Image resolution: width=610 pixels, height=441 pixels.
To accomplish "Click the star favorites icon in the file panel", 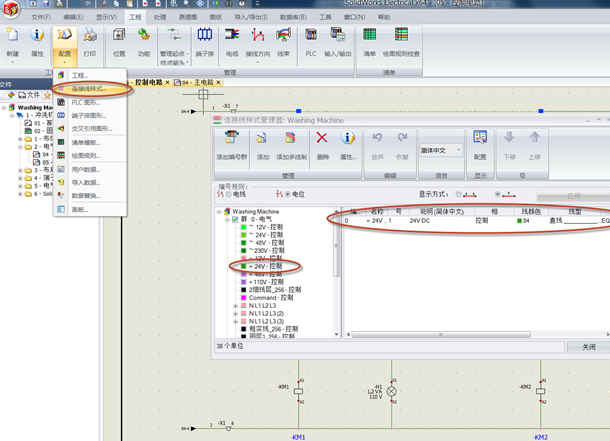I will [47, 95].
